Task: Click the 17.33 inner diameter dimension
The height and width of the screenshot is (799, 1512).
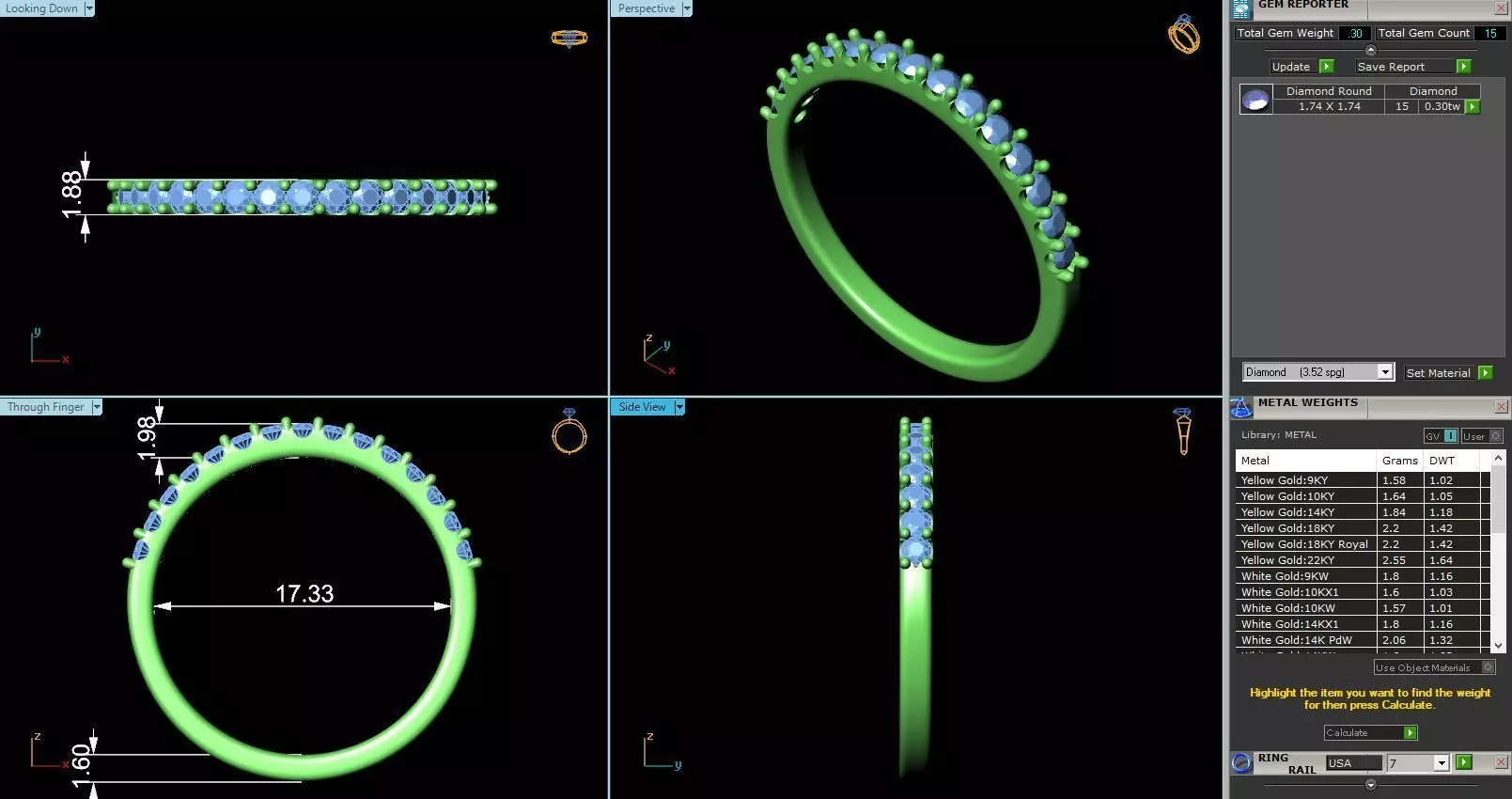Action: 304,594
